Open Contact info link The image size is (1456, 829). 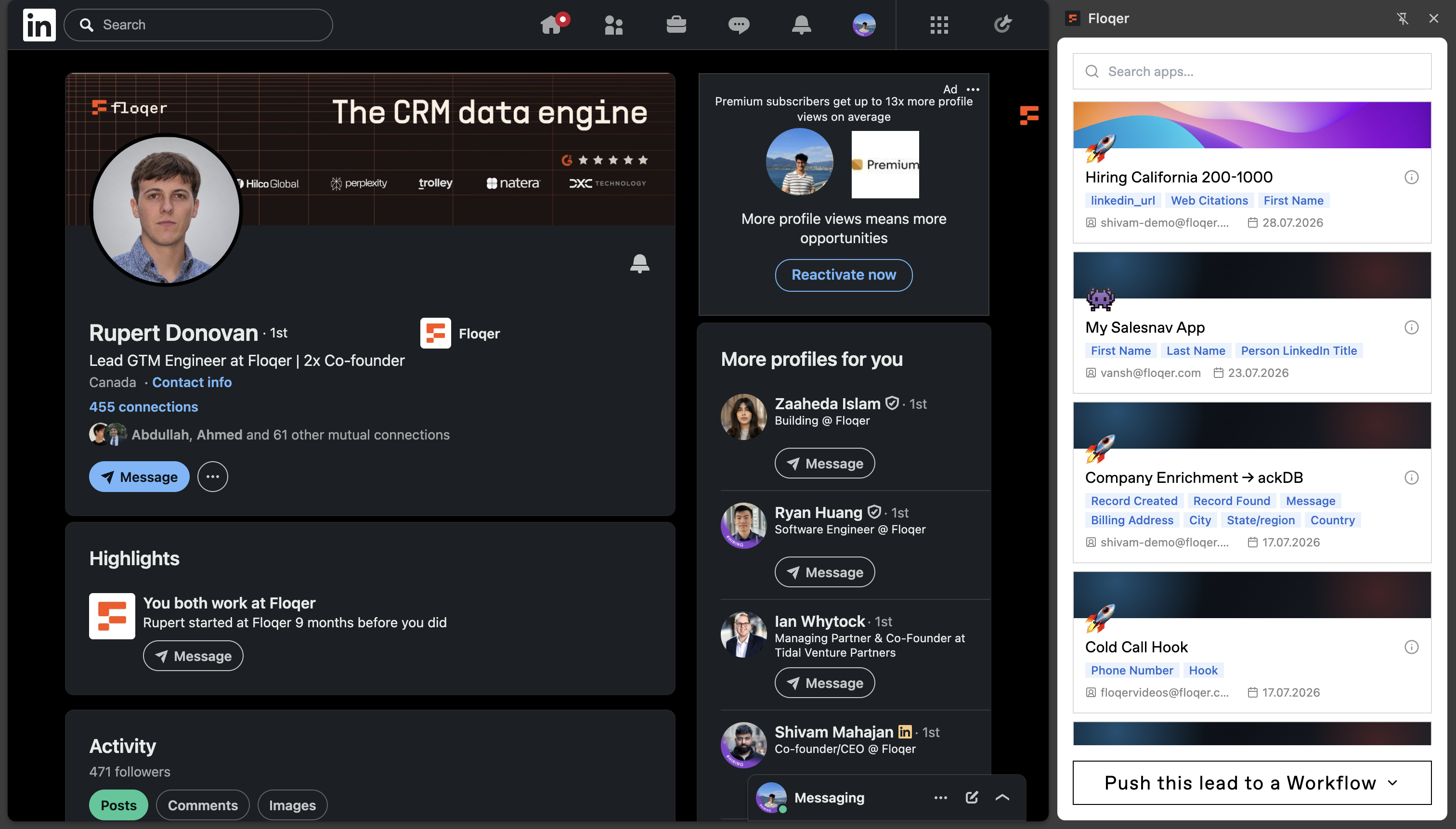tap(192, 382)
